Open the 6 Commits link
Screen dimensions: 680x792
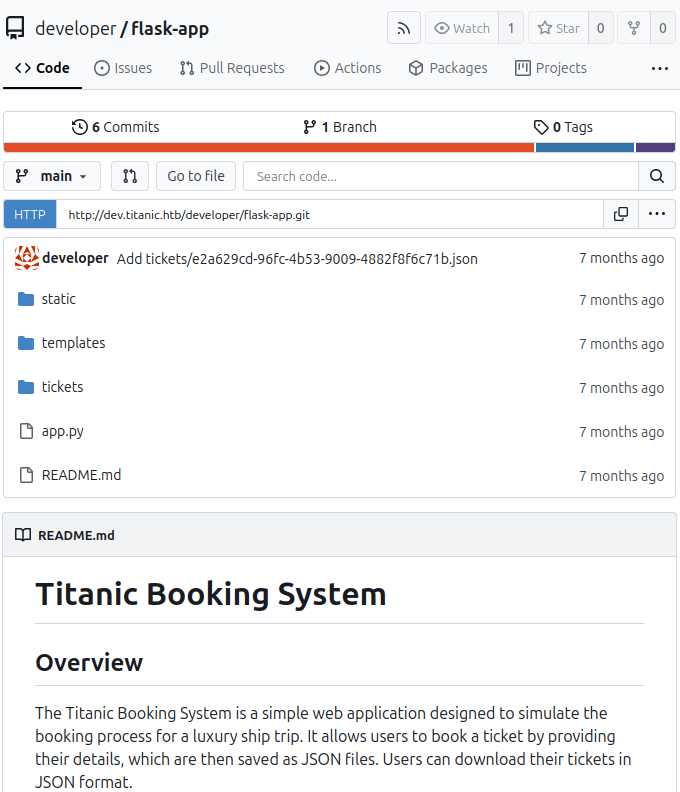116,127
